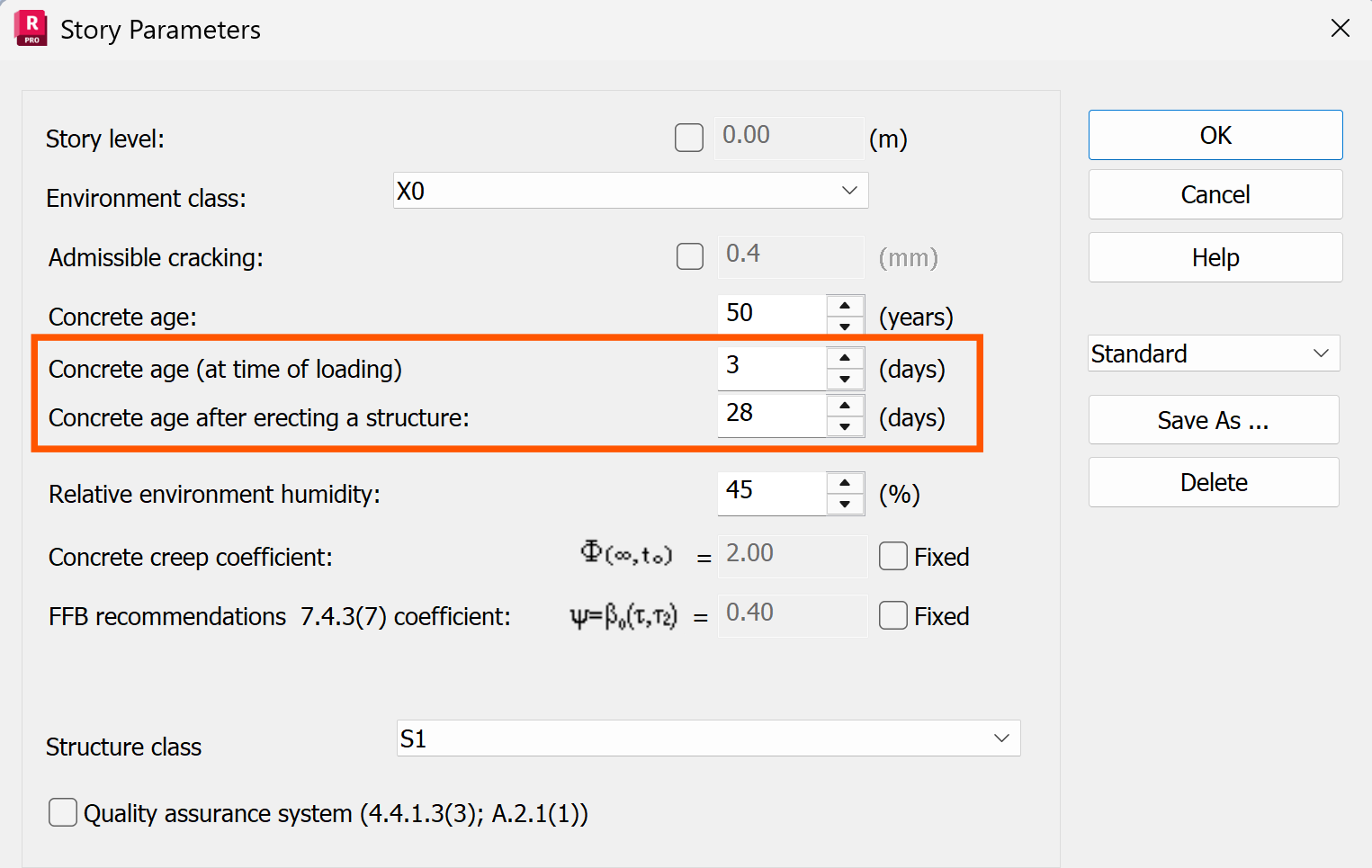Enable Quality assurance system checkbox
This screenshot has width=1372, height=868.
(x=63, y=812)
